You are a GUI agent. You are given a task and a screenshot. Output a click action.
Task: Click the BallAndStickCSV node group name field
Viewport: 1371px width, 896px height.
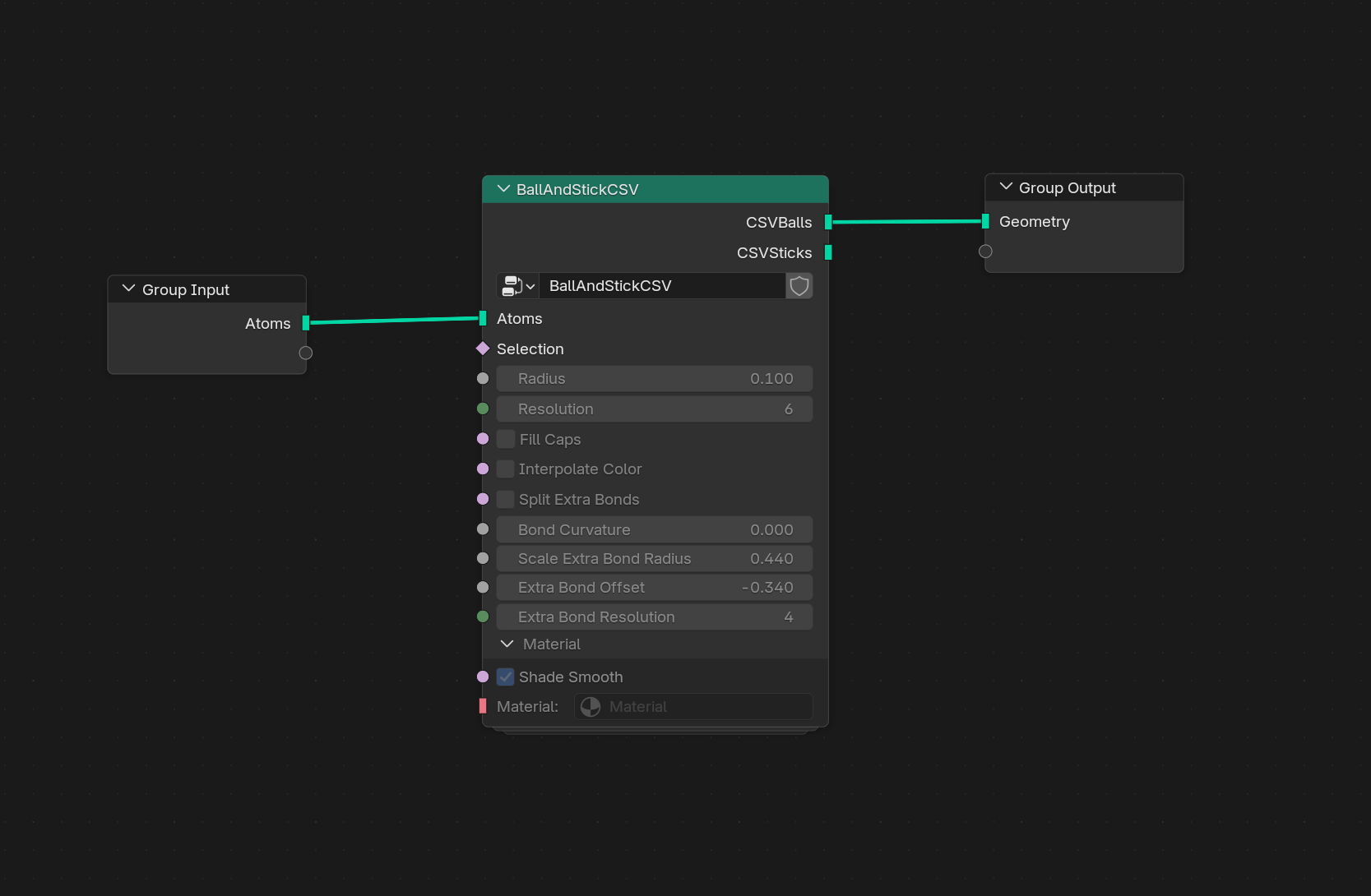click(663, 286)
